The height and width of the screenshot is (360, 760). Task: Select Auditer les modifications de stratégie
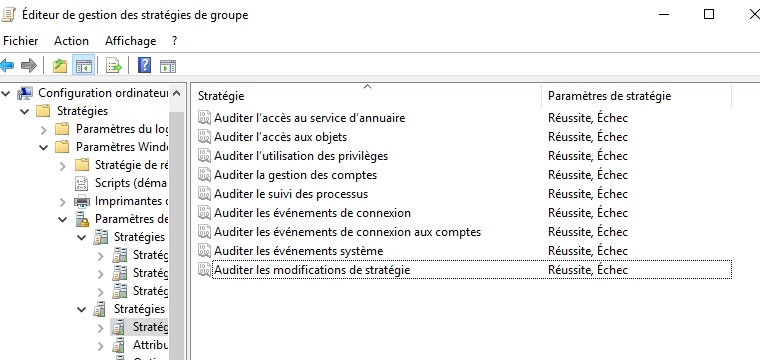pos(312,269)
